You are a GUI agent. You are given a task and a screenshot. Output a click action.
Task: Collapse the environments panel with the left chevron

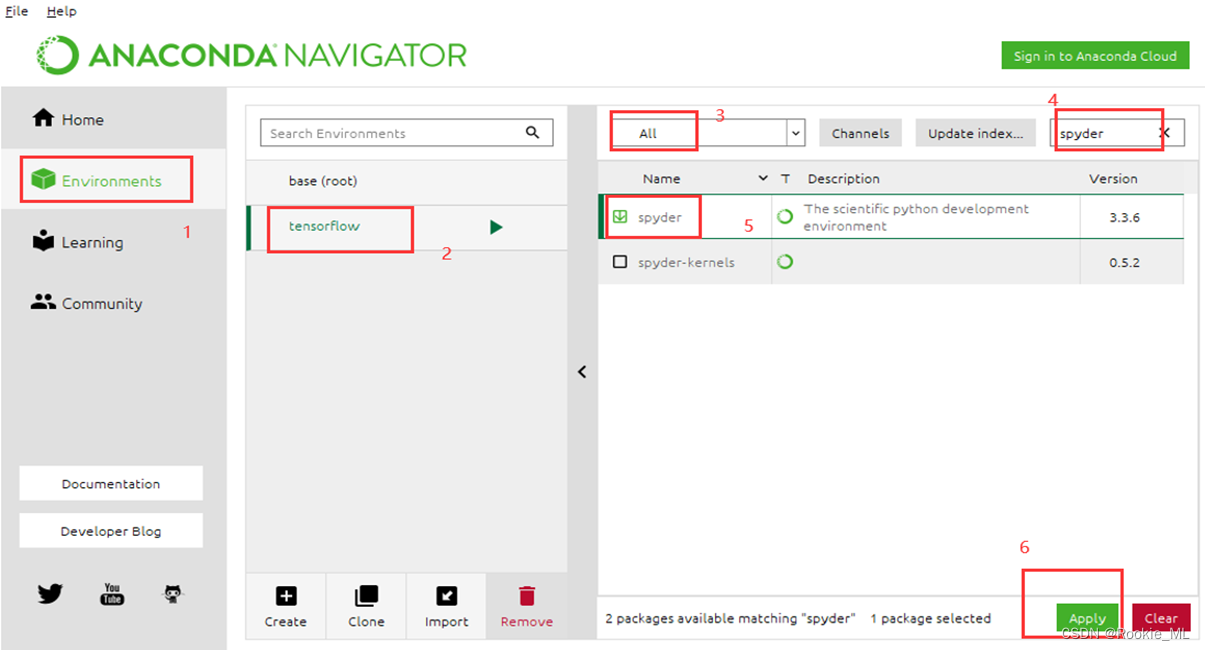click(x=582, y=372)
